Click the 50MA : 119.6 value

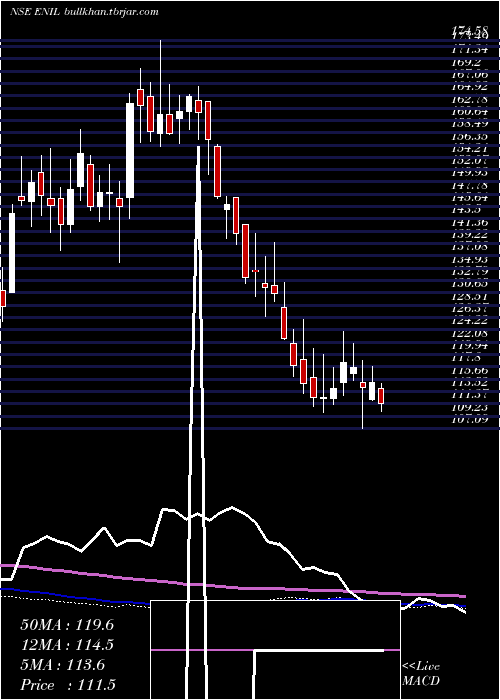pyautogui.click(x=67, y=625)
